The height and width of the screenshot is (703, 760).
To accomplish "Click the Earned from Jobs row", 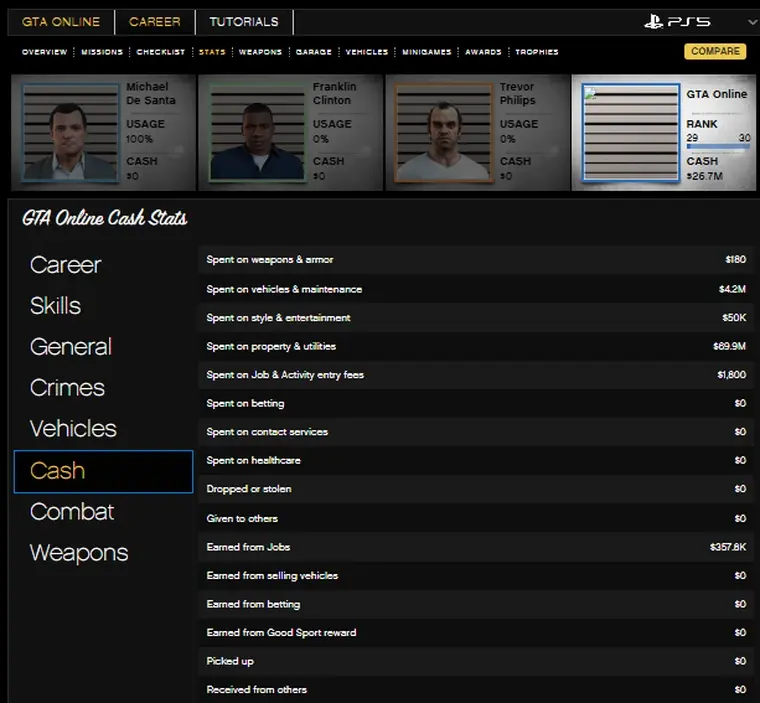I will tap(476, 547).
